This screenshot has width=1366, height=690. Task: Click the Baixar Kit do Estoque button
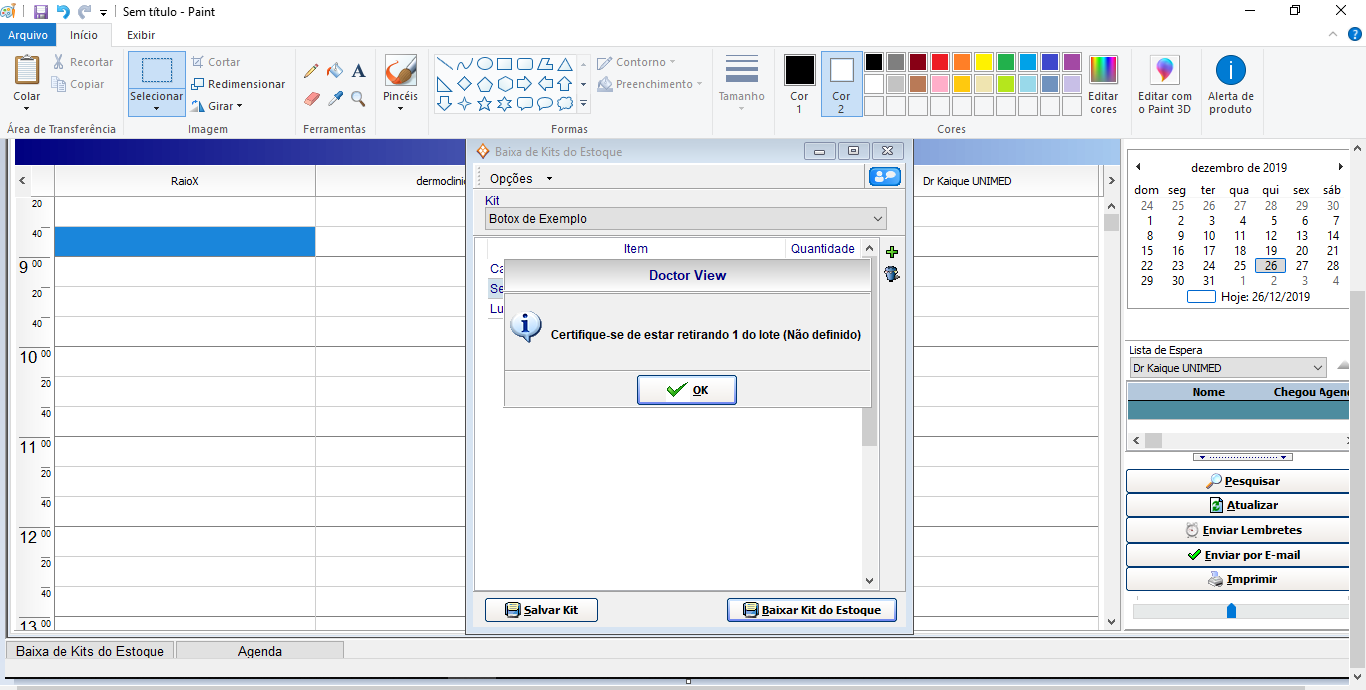point(811,610)
